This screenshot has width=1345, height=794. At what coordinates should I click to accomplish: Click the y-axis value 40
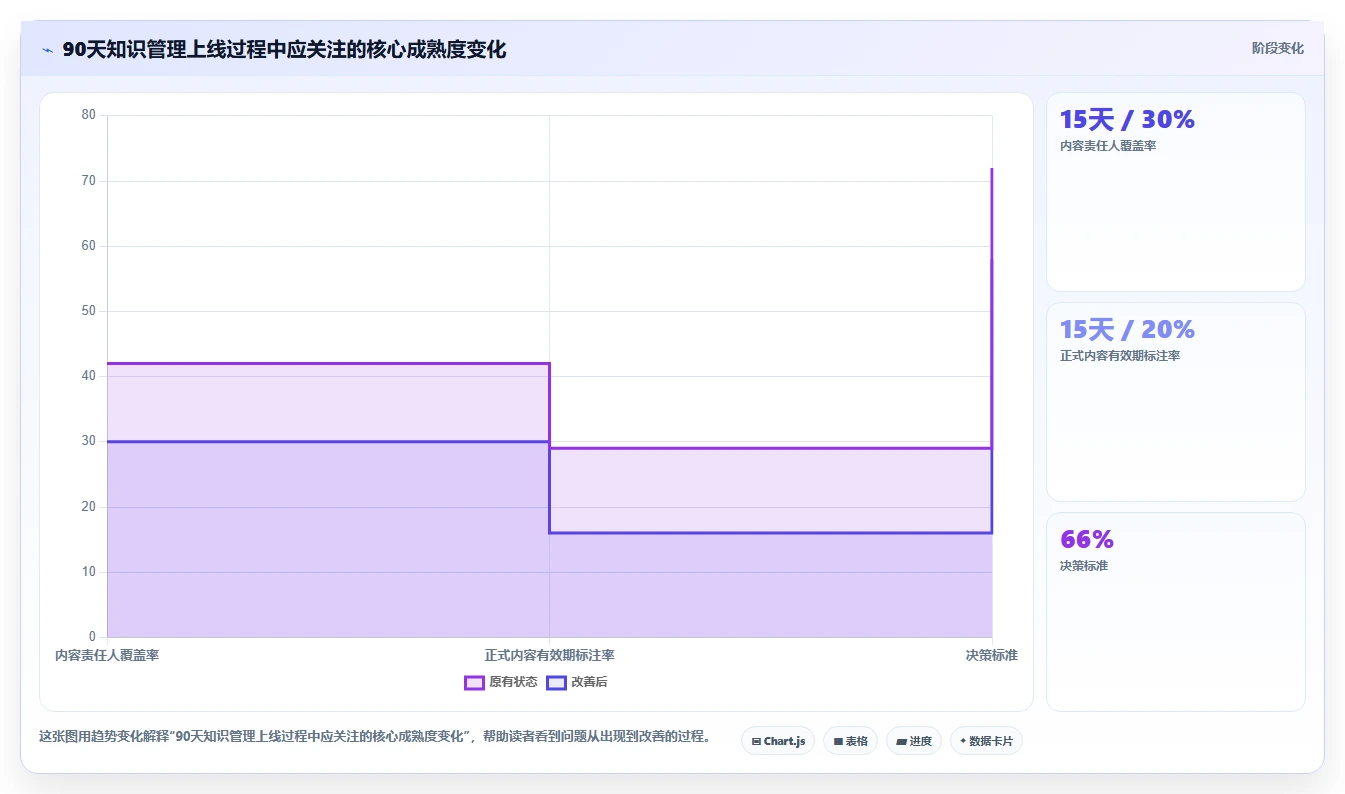pos(88,376)
